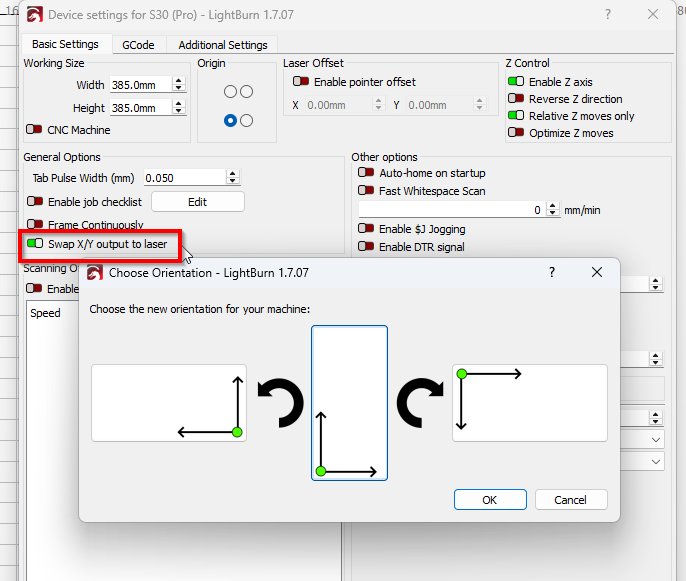Click the Working Size Height field
Image resolution: width=686 pixels, height=581 pixels.
[140, 108]
